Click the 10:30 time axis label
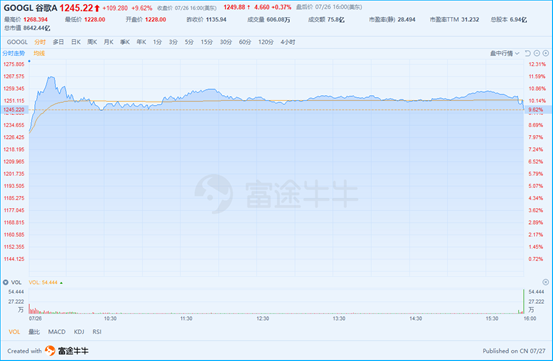 coord(110,318)
